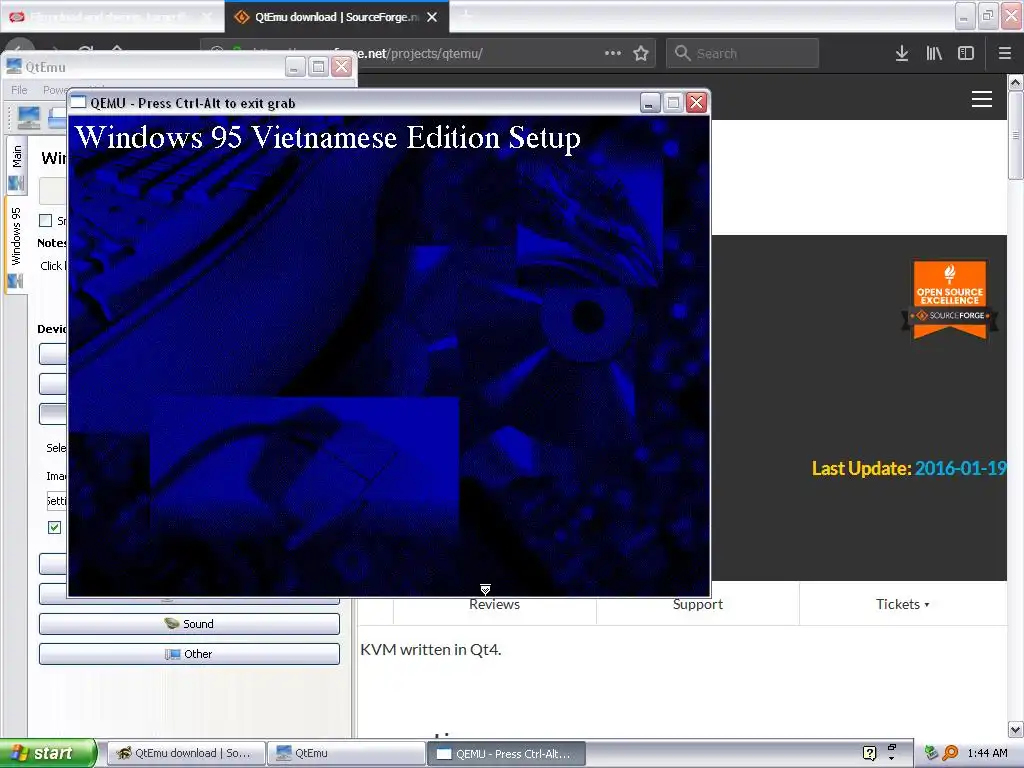The image size is (1024, 768).
Task: Open Firefox hamburger application menu
Action: pos(1005,54)
